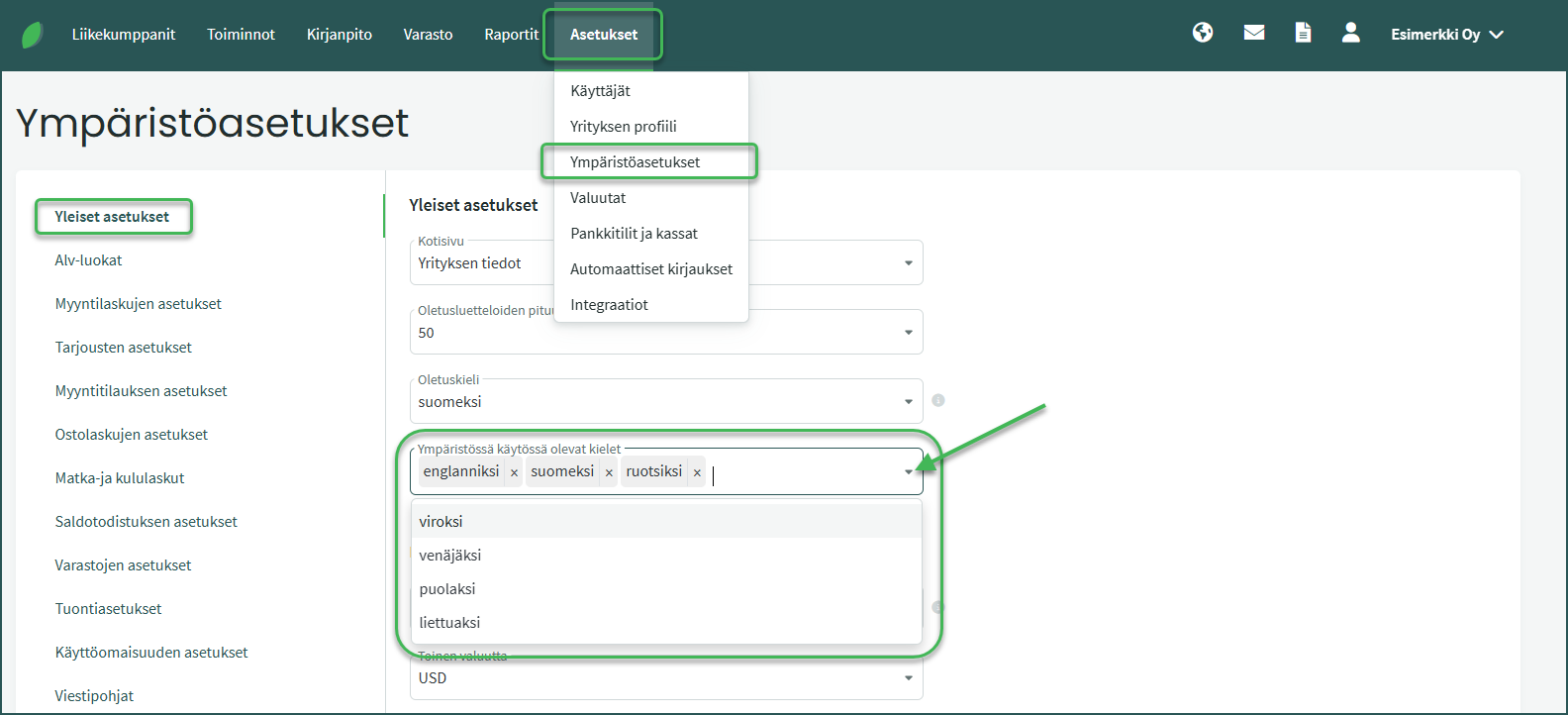The height and width of the screenshot is (715, 1568).
Task: Pick liettuaksi in the language list
Action: (x=449, y=623)
